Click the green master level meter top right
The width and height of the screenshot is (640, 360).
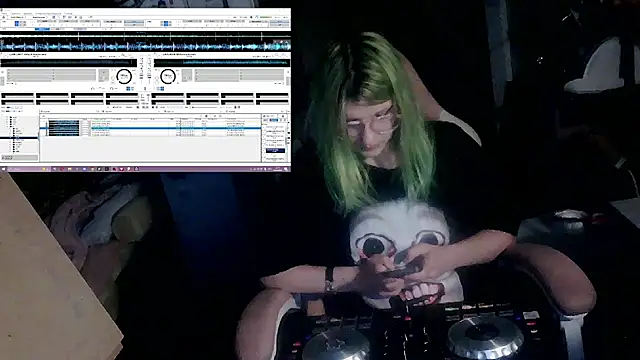click(266, 17)
